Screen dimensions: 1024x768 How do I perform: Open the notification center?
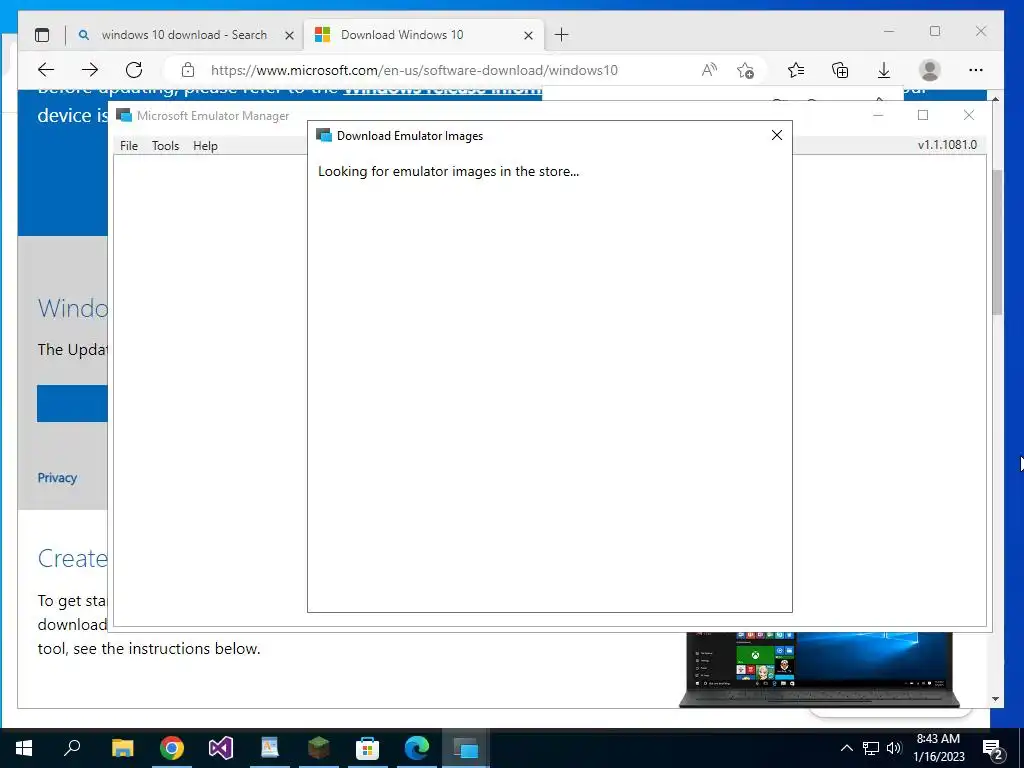(993, 748)
